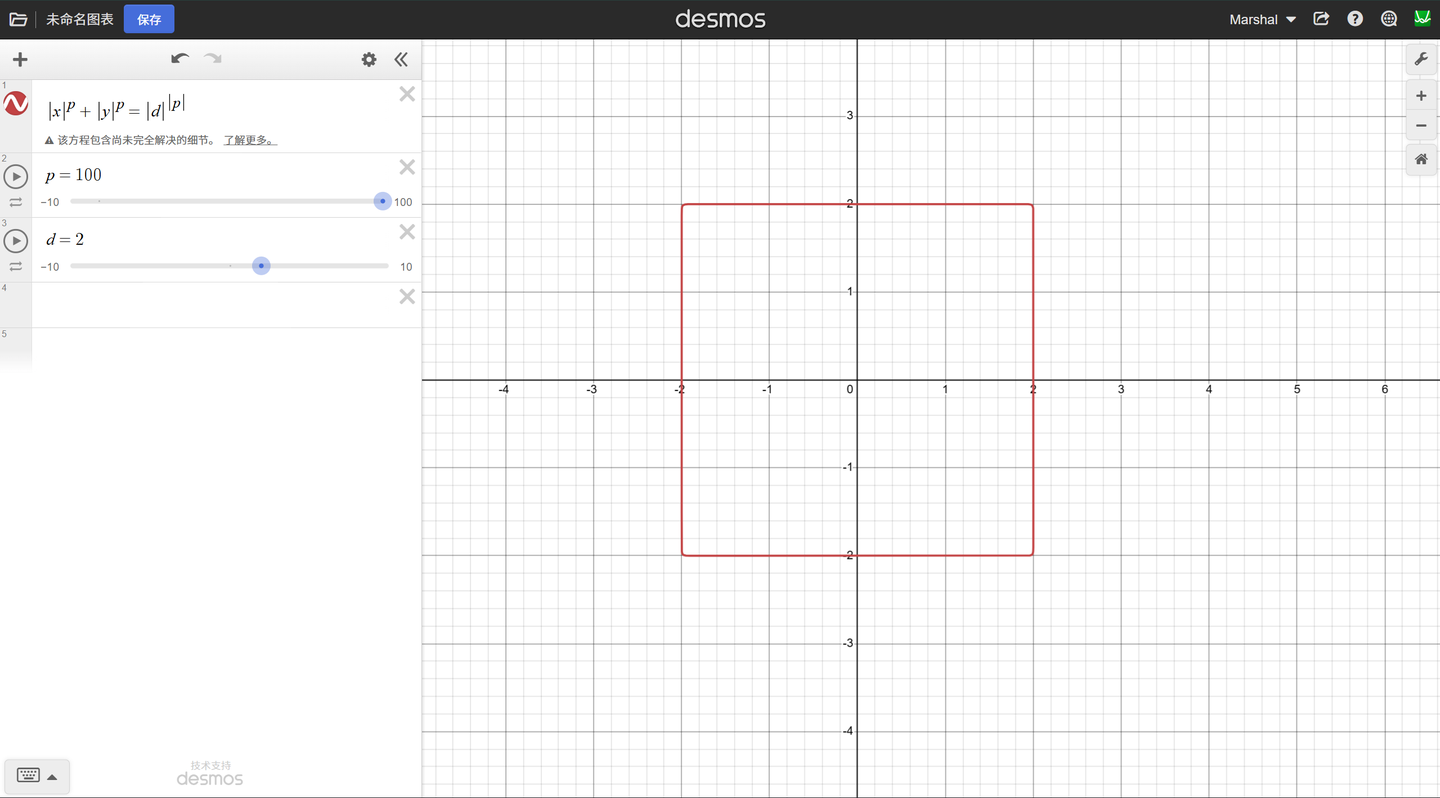Open the Marshal account dropdown
Screen dimensions: 1440x798
(x=1262, y=19)
